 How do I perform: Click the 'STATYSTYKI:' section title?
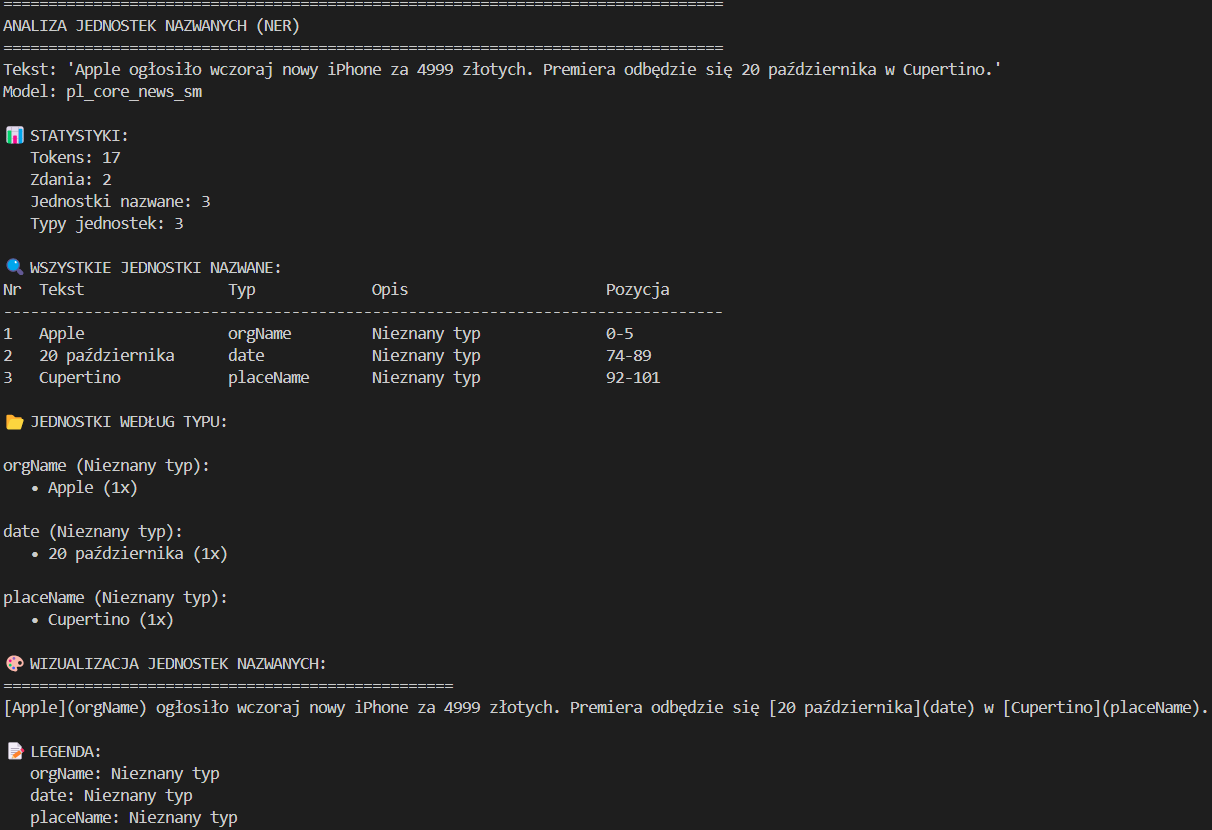coord(80,135)
